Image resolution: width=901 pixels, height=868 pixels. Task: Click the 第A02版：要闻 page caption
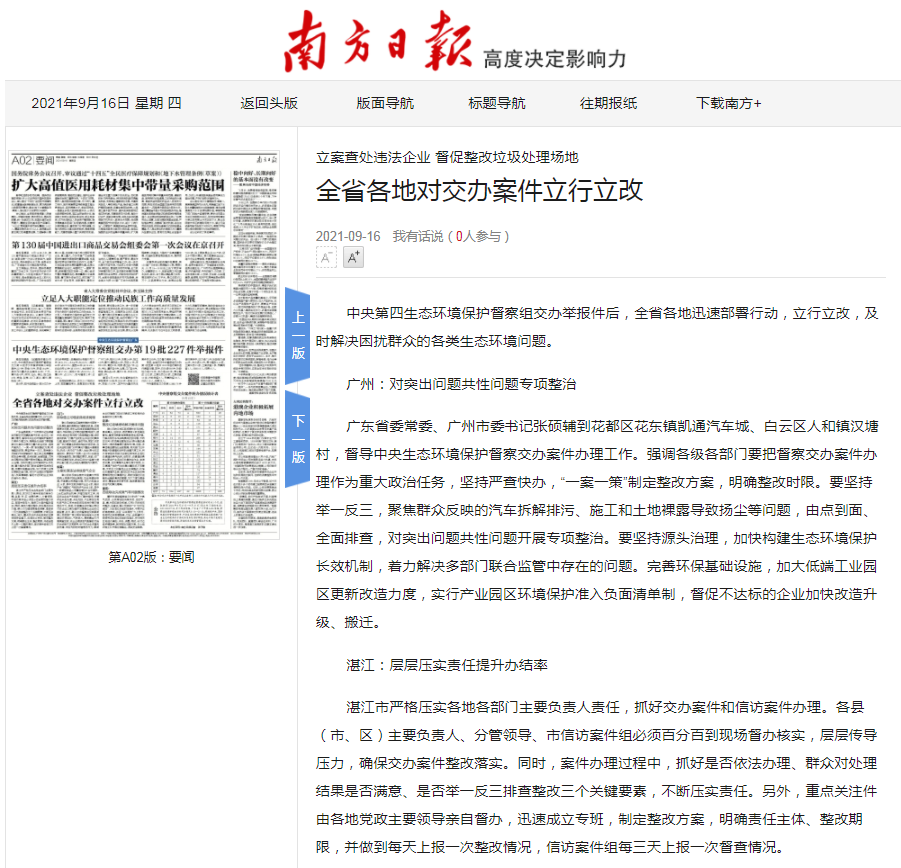coord(151,557)
